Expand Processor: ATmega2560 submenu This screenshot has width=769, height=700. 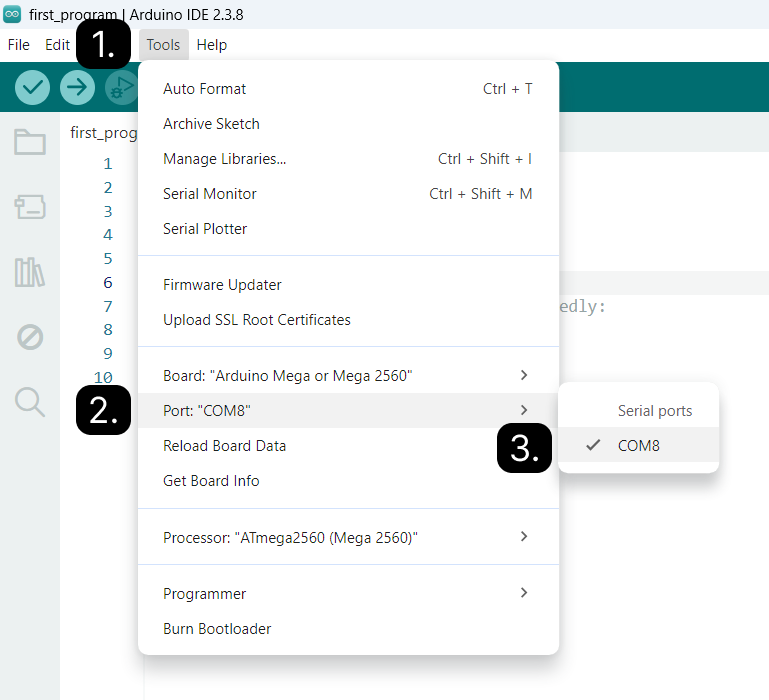[x=348, y=538]
